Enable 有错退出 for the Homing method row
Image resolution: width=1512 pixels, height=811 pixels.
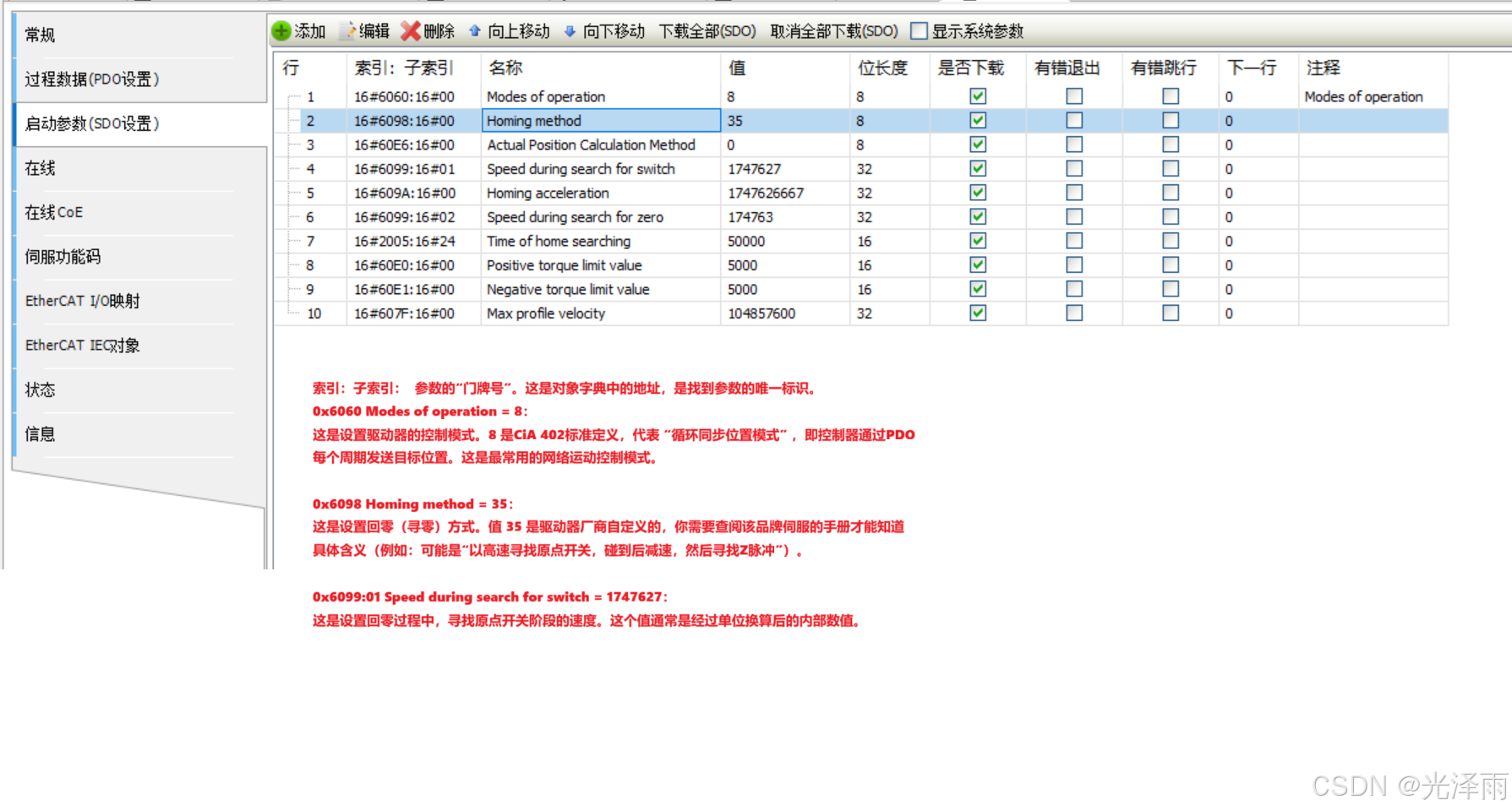1073,120
